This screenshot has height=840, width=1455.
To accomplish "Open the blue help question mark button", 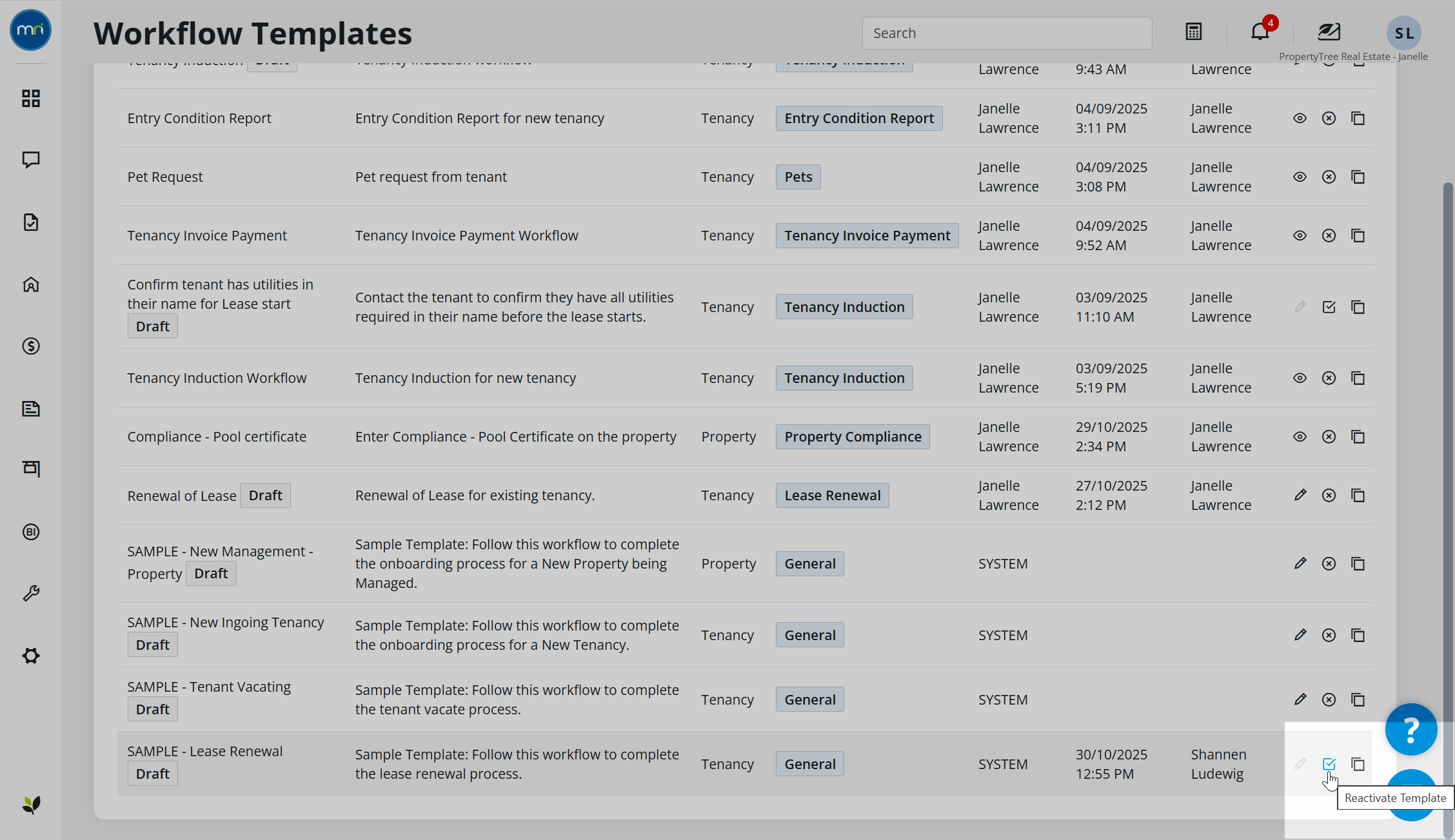I will pos(1411,729).
